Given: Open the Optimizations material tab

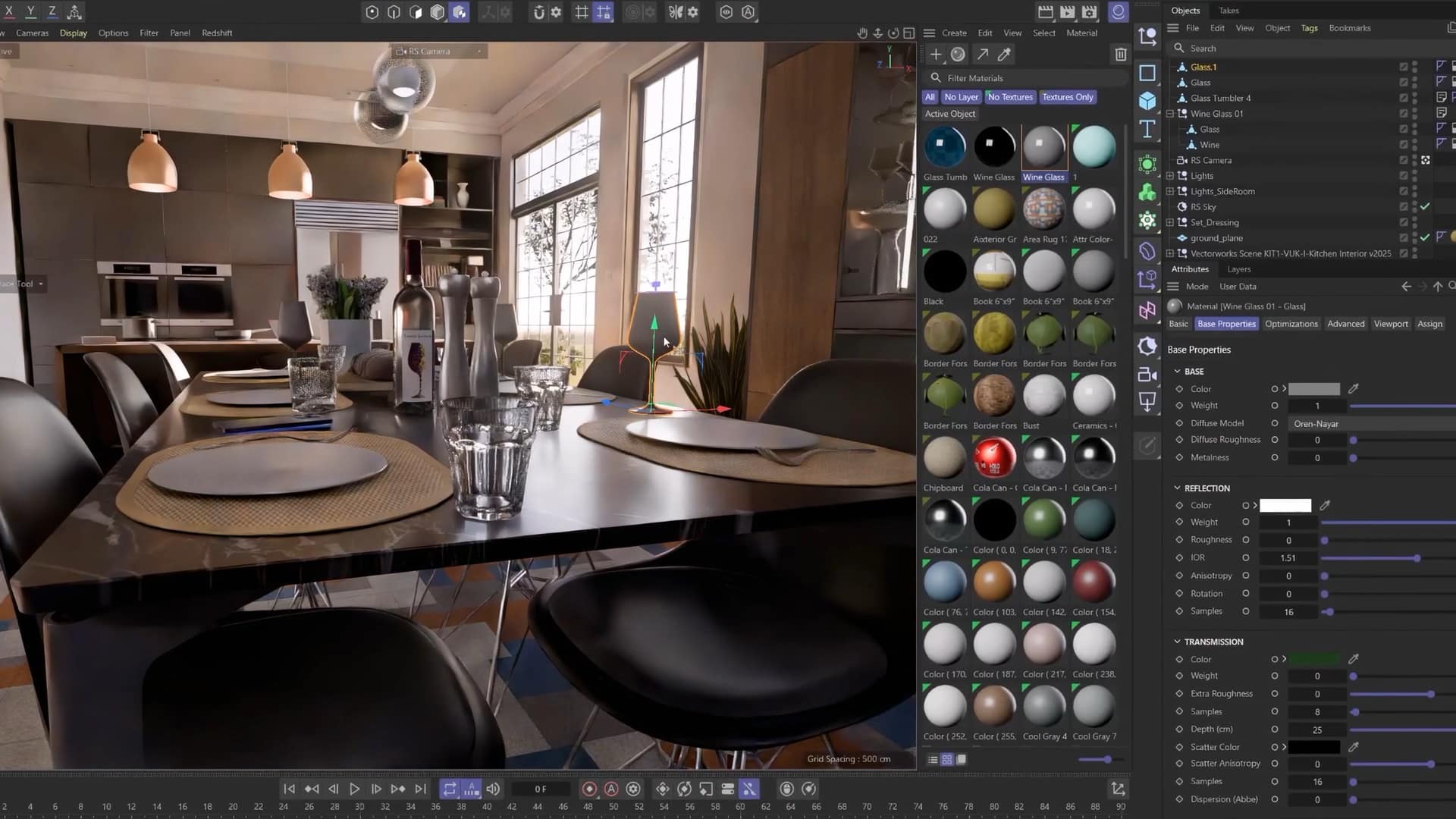Looking at the screenshot, I should pyautogui.click(x=1291, y=324).
